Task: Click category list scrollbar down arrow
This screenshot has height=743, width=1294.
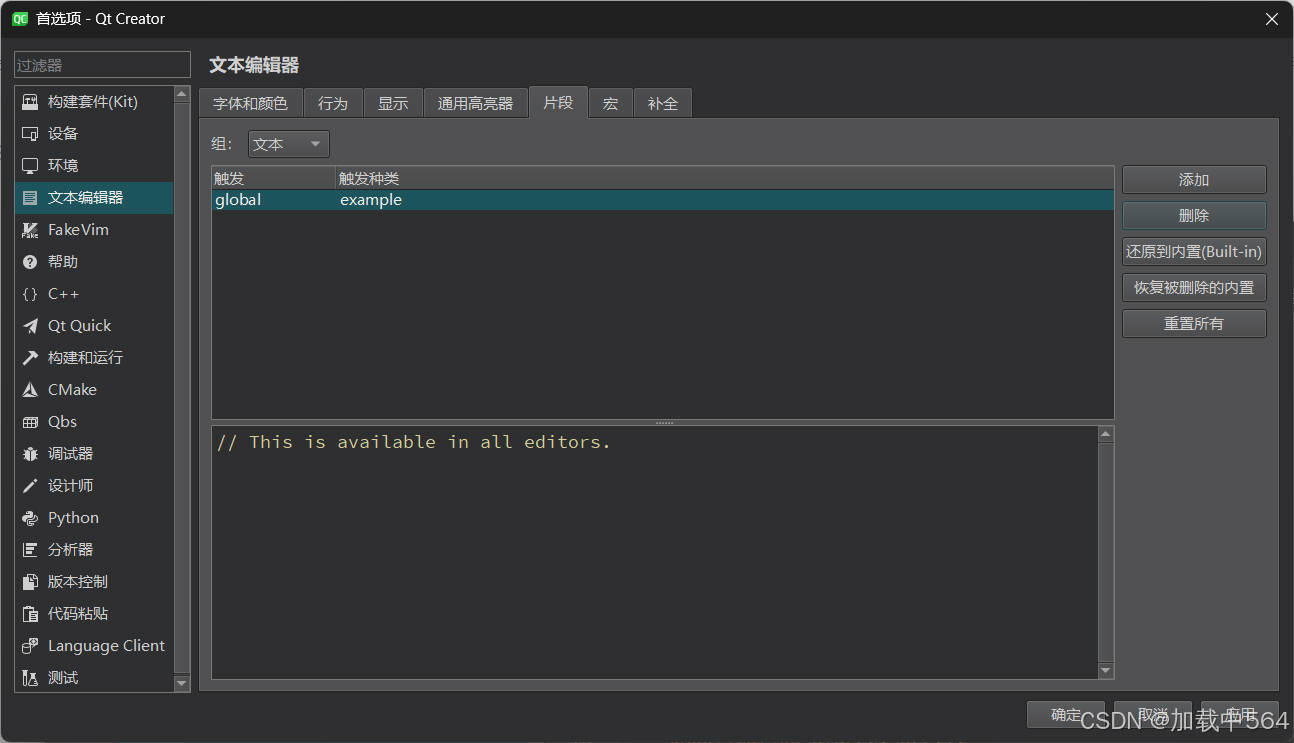Action: pyautogui.click(x=181, y=683)
